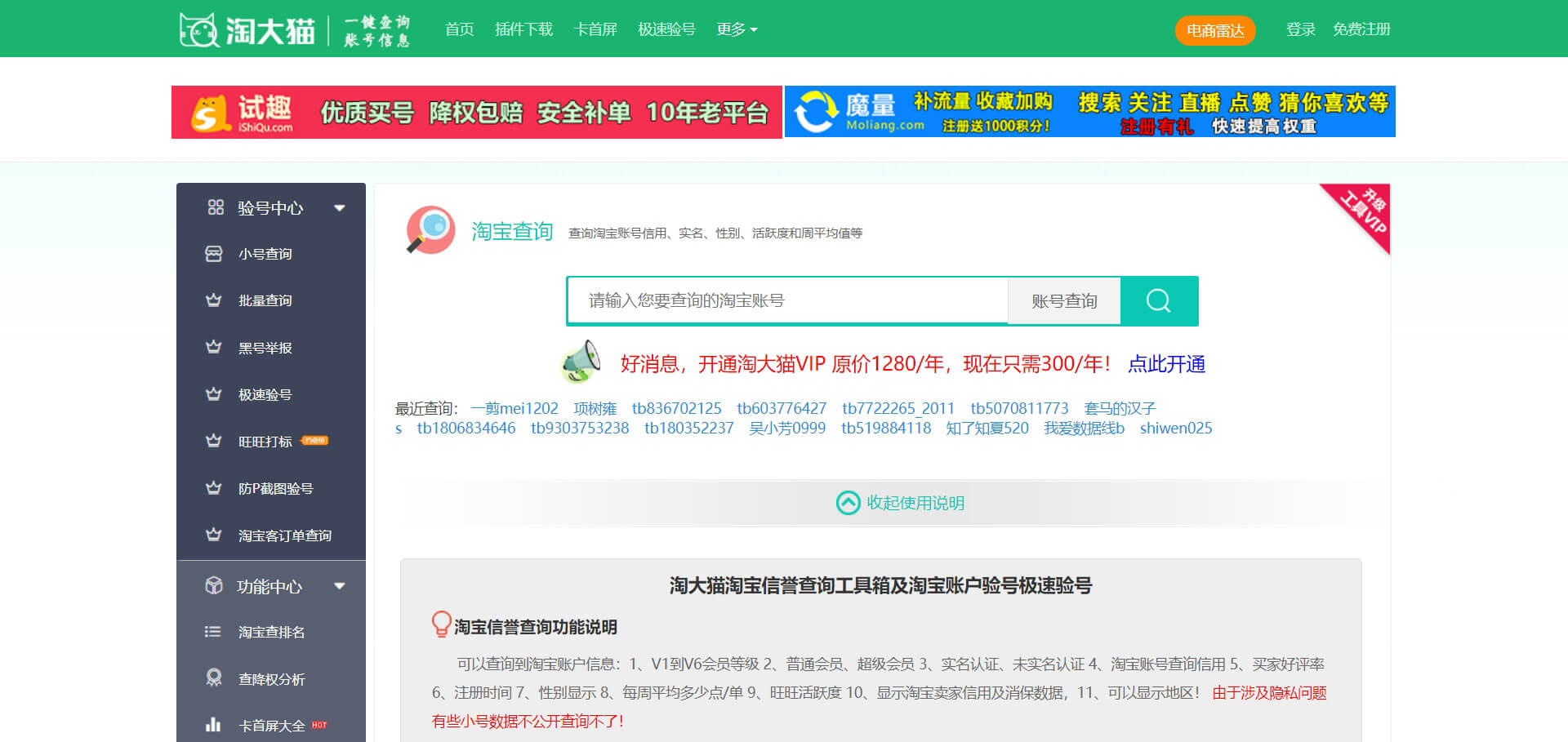Click the Taobao account input field
Viewport: 1568px width, 742px height.
tap(787, 301)
